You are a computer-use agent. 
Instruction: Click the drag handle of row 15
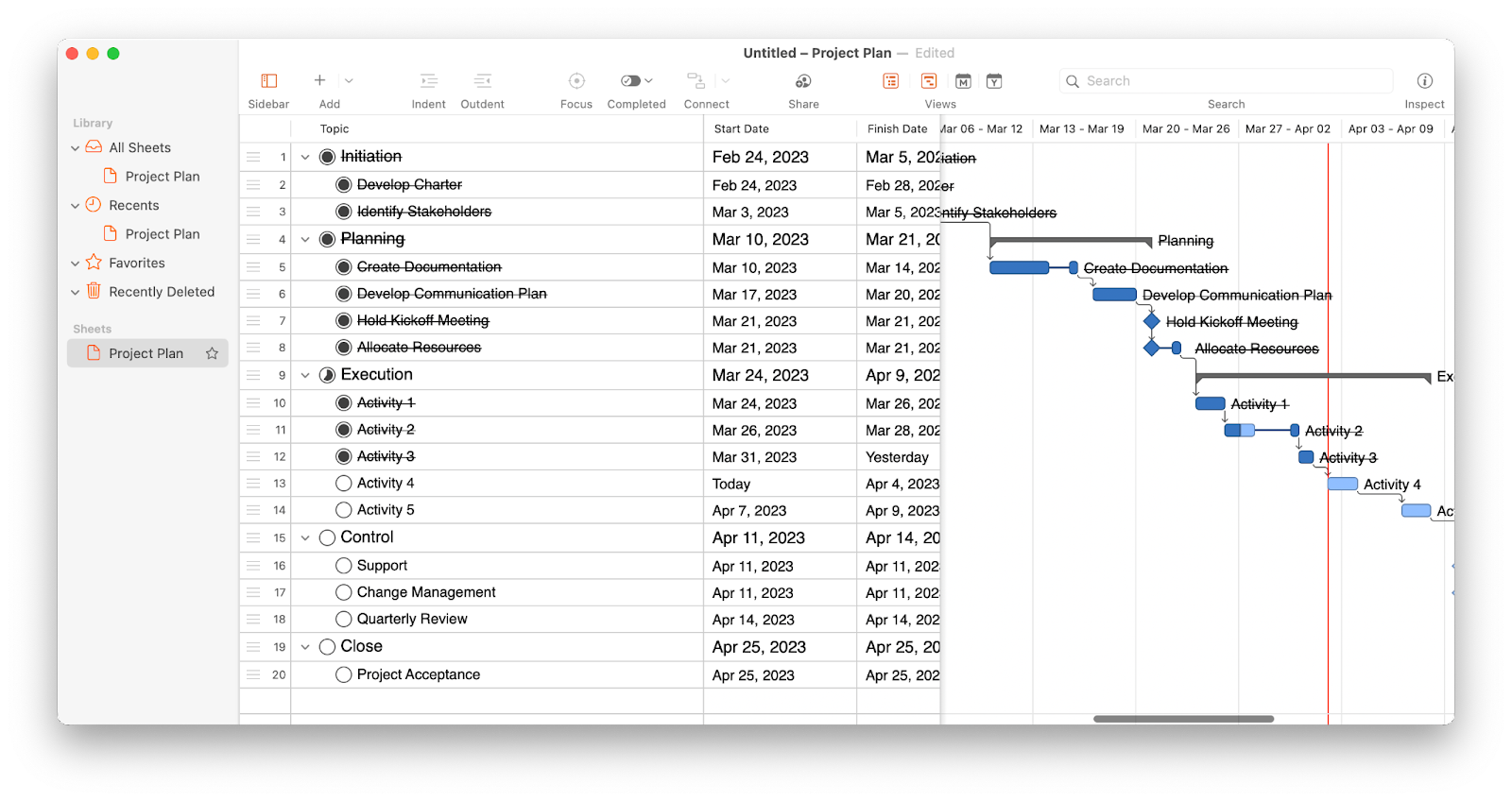253,538
